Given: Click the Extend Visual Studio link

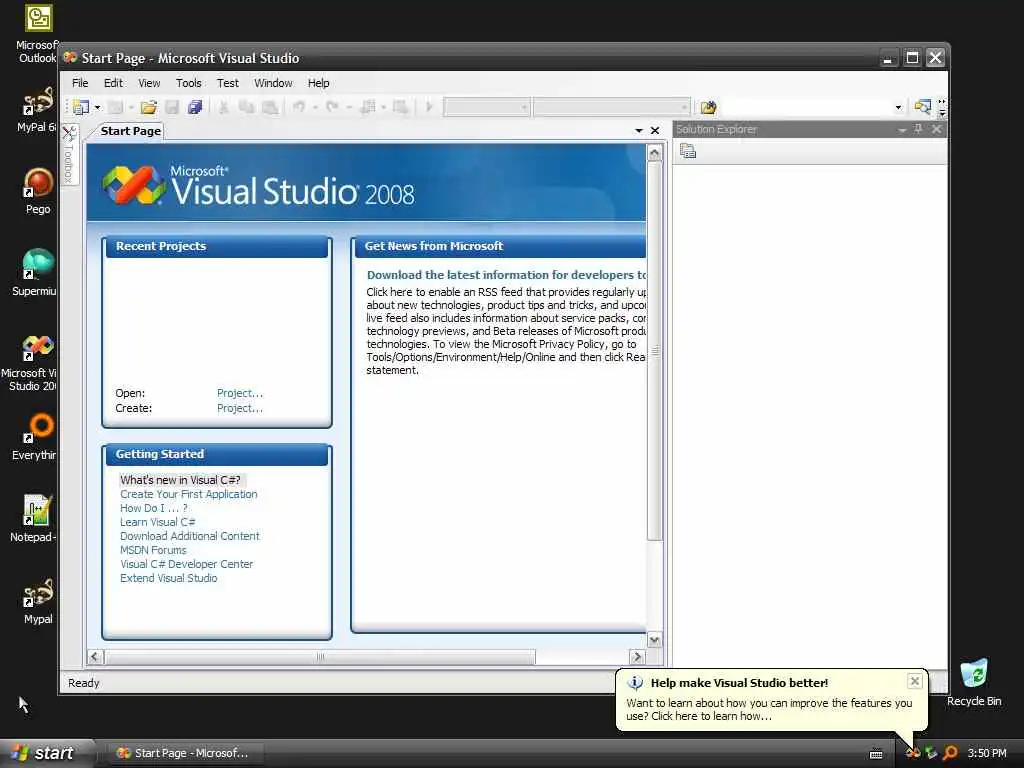Looking at the screenshot, I should click(x=168, y=578).
